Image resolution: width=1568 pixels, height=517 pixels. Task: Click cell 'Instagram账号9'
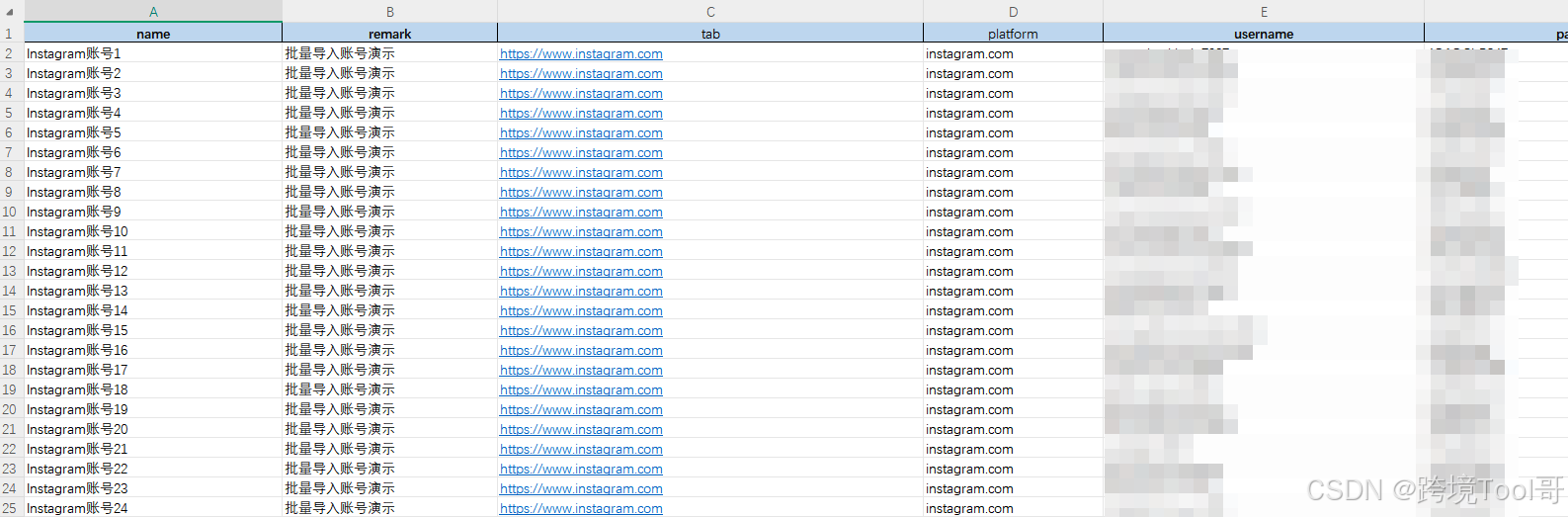coord(153,212)
